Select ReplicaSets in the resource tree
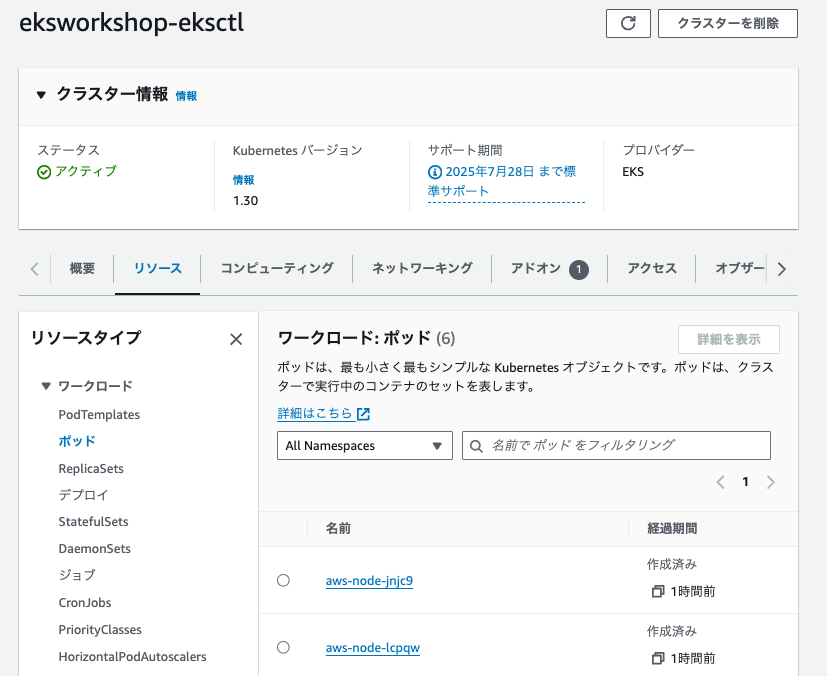Image resolution: width=827 pixels, height=676 pixels. [x=91, y=469]
